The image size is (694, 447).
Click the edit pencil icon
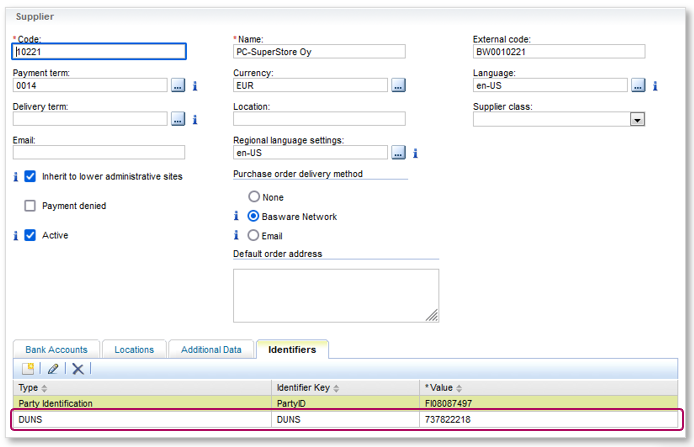pos(54,369)
